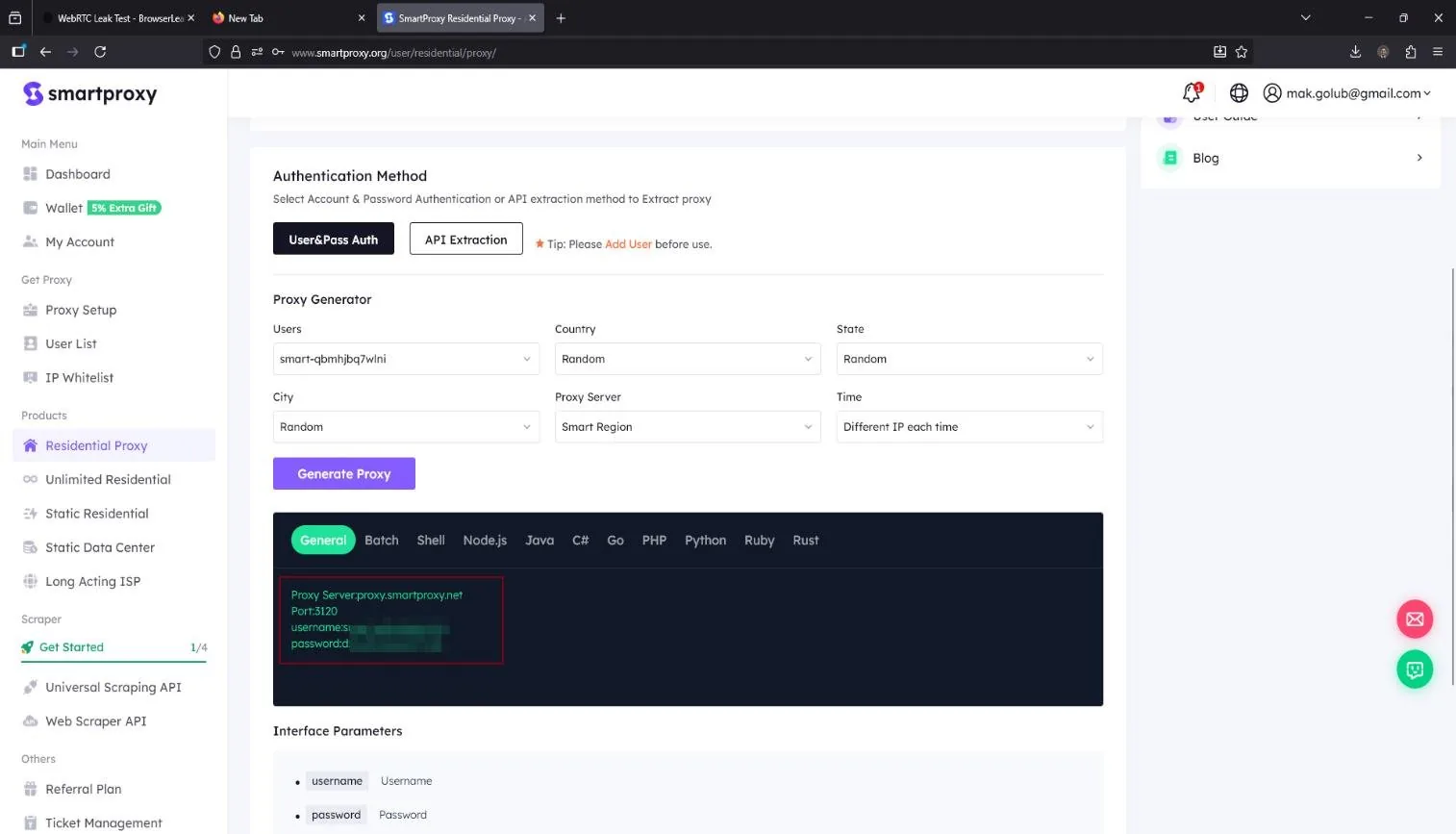Click the Get Started progress bar
This screenshot has width=1456, height=834.
[x=114, y=662]
